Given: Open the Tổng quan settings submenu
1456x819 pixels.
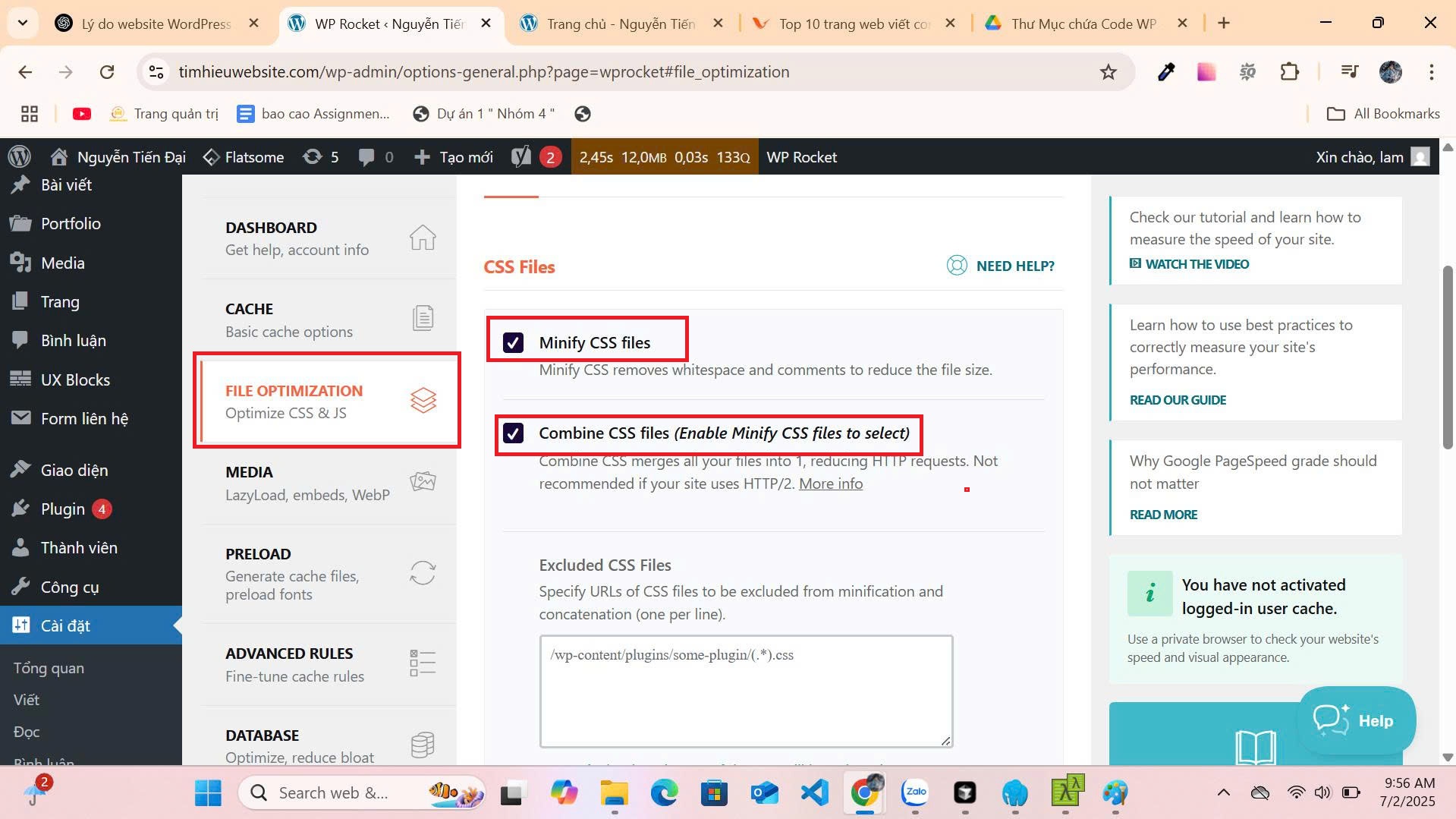Looking at the screenshot, I should (x=49, y=668).
